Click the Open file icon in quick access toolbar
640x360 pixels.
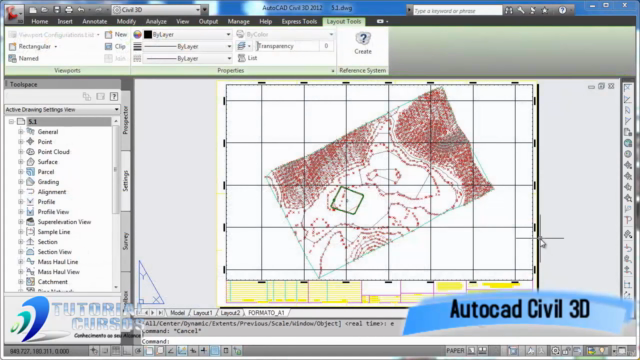click(x=44, y=9)
